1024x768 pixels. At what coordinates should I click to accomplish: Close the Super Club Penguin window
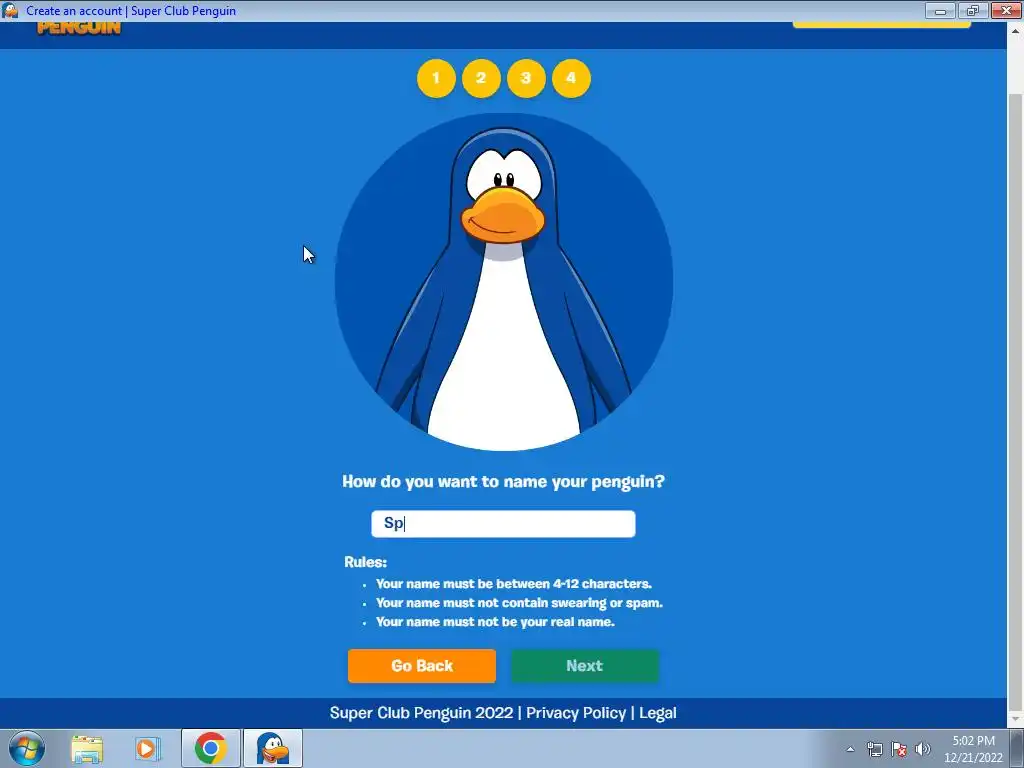pos(1006,10)
